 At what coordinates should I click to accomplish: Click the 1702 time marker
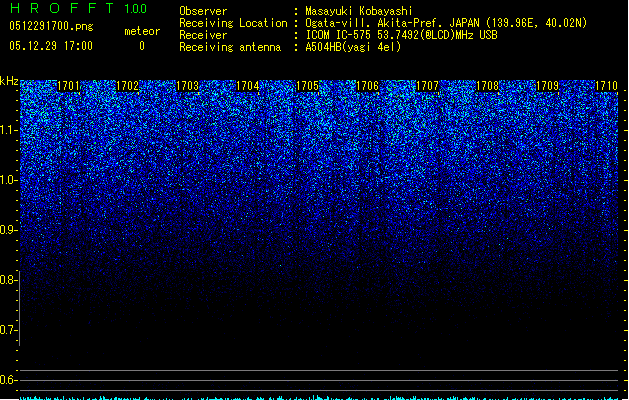127,86
